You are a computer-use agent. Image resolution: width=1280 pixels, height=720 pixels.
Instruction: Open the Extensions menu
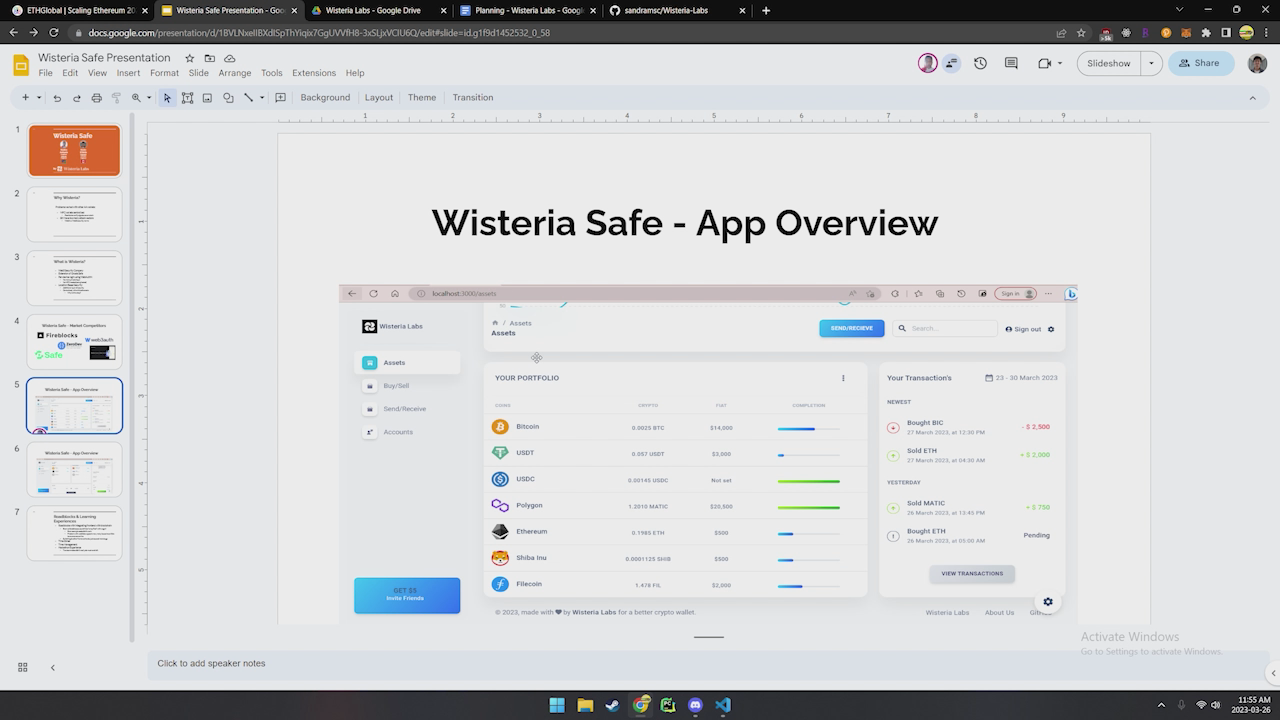tap(314, 73)
